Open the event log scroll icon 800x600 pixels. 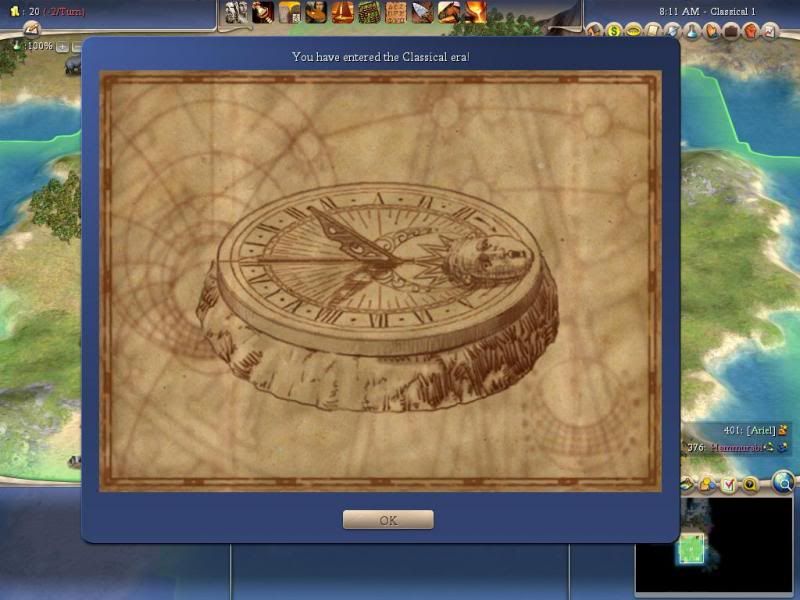click(32, 29)
